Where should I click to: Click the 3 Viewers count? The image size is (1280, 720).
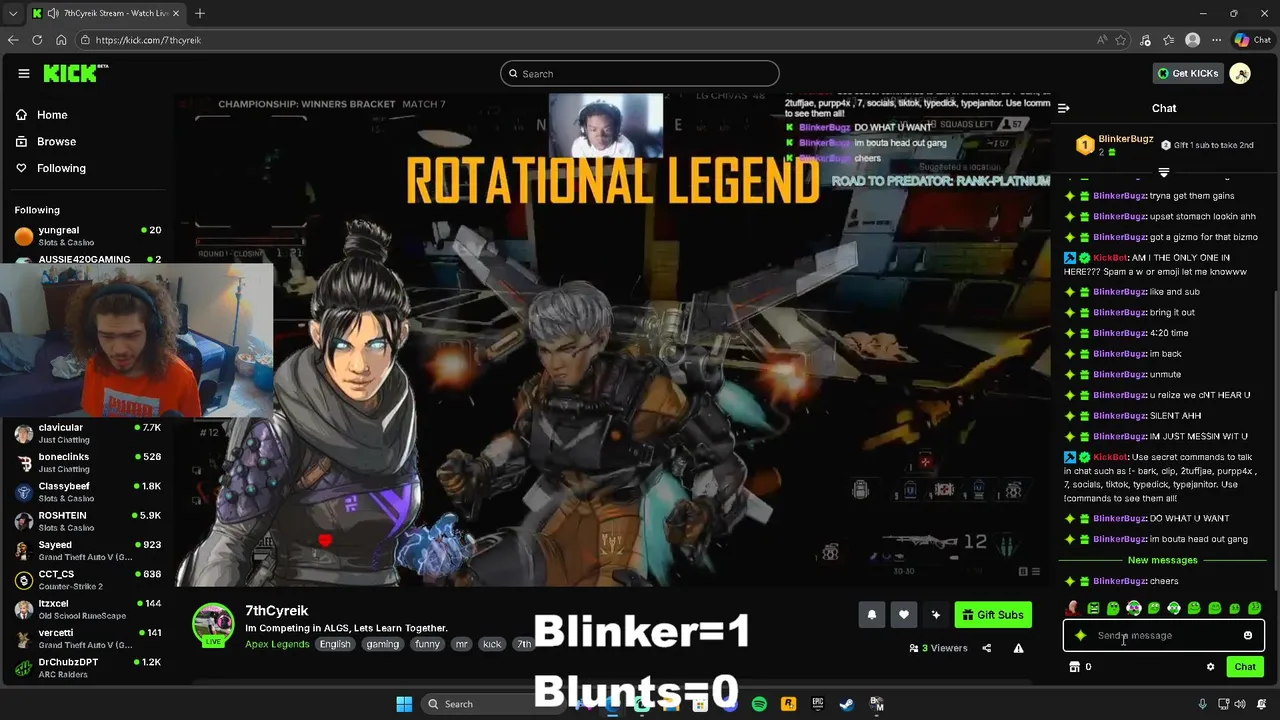(938, 648)
